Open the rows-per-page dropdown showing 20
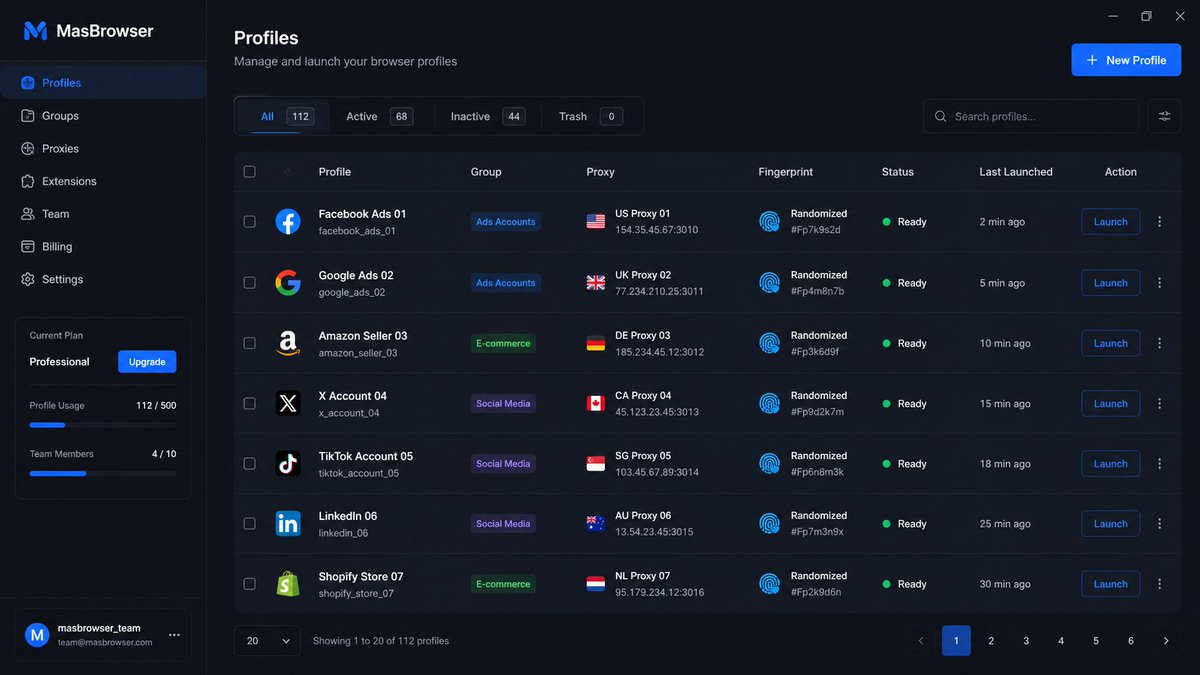This screenshot has width=1200, height=675. click(x=267, y=641)
